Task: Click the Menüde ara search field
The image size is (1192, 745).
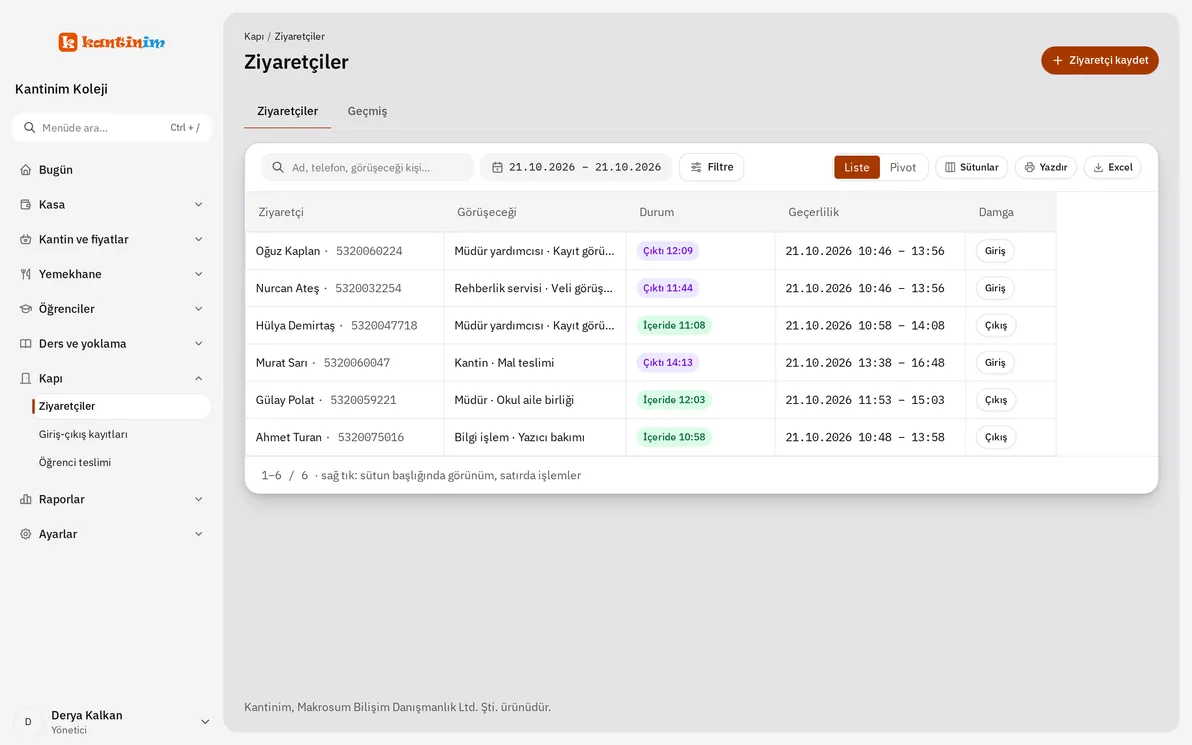Action: click(x=112, y=128)
